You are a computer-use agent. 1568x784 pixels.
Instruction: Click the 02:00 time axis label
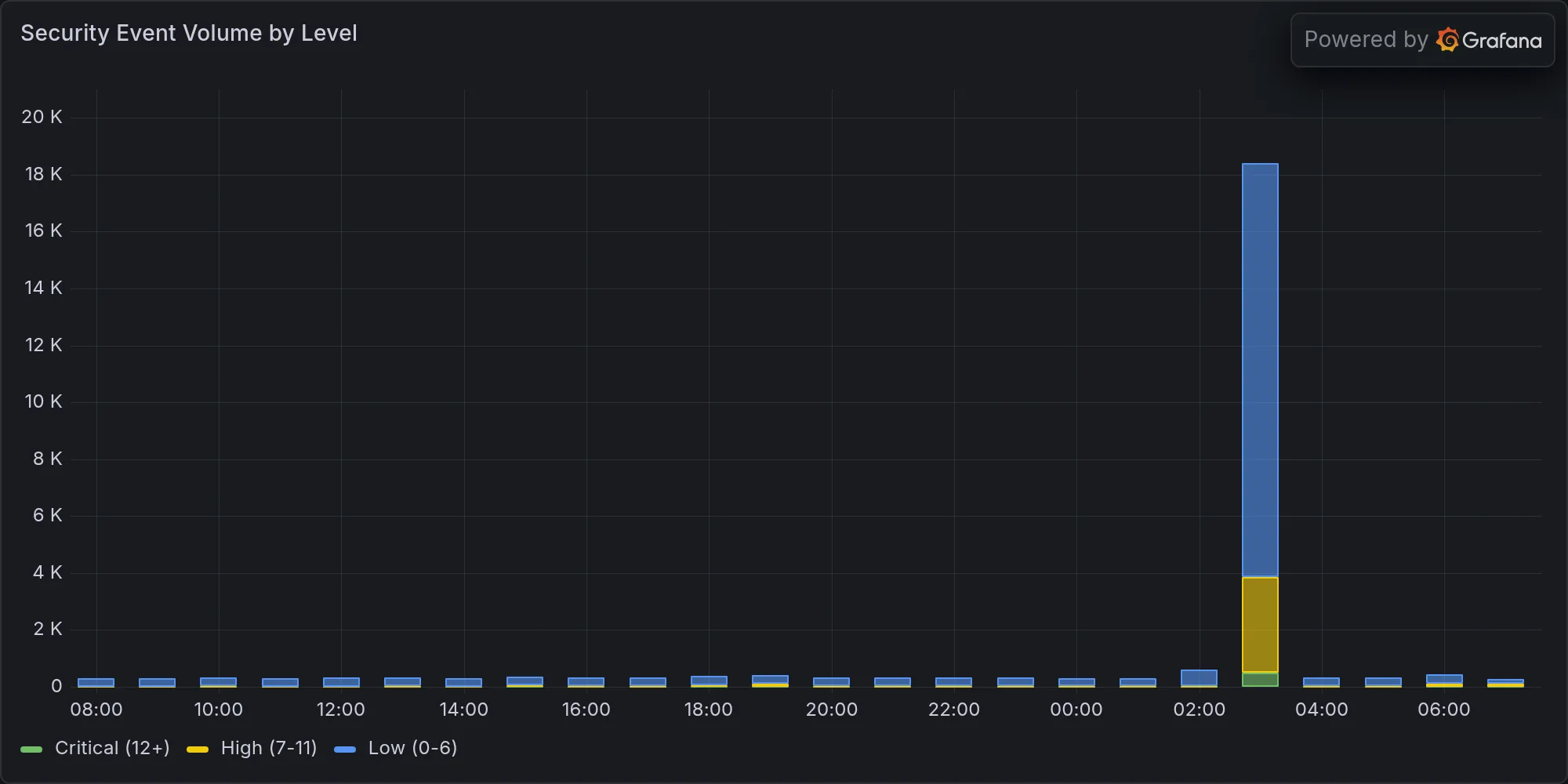[1200, 710]
